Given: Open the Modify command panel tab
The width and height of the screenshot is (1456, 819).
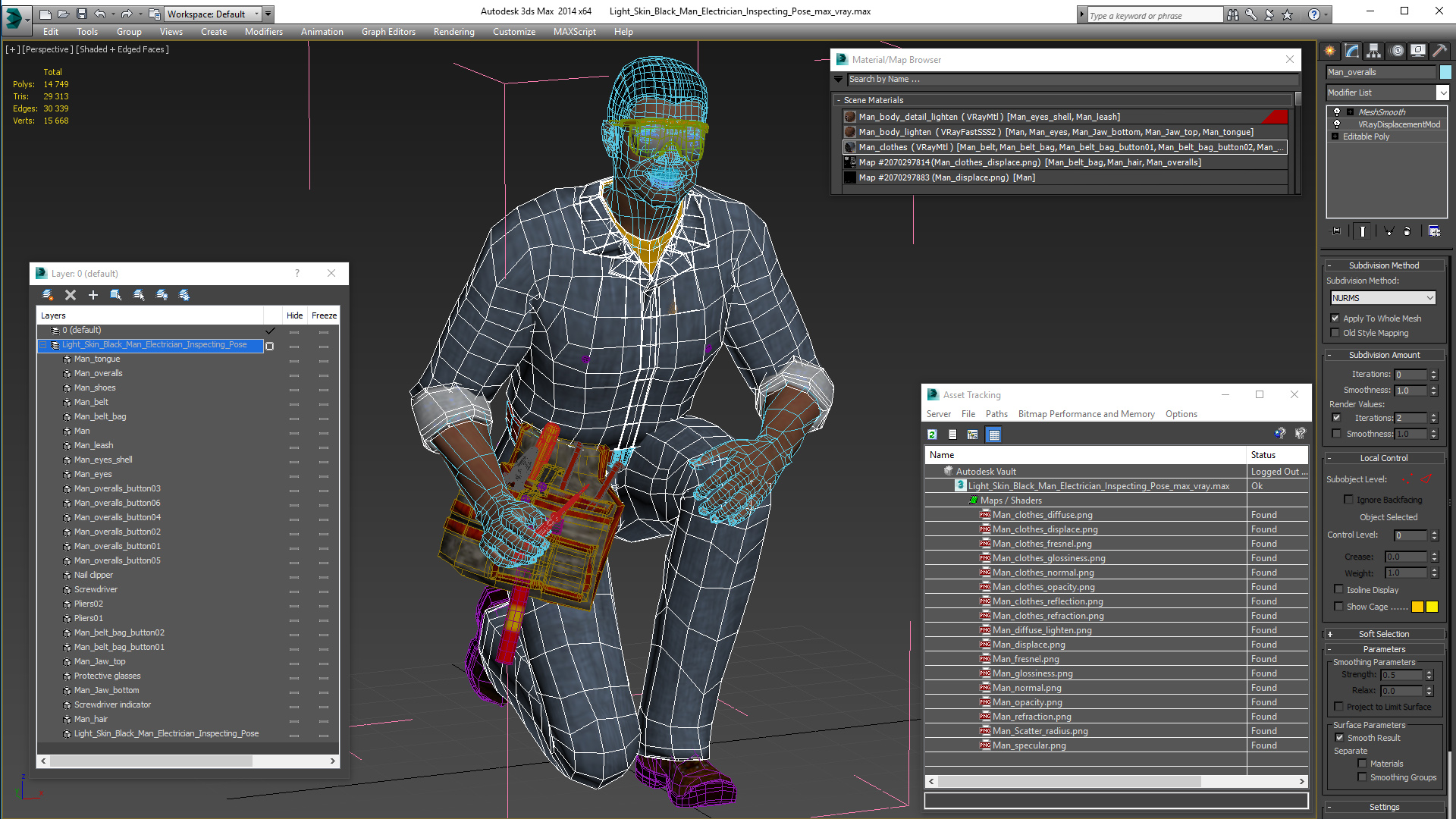Looking at the screenshot, I should click(1352, 51).
